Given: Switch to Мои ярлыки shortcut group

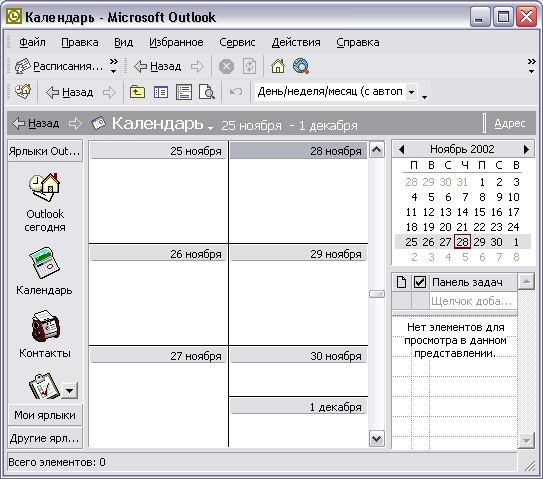Looking at the screenshot, I should [45, 415].
